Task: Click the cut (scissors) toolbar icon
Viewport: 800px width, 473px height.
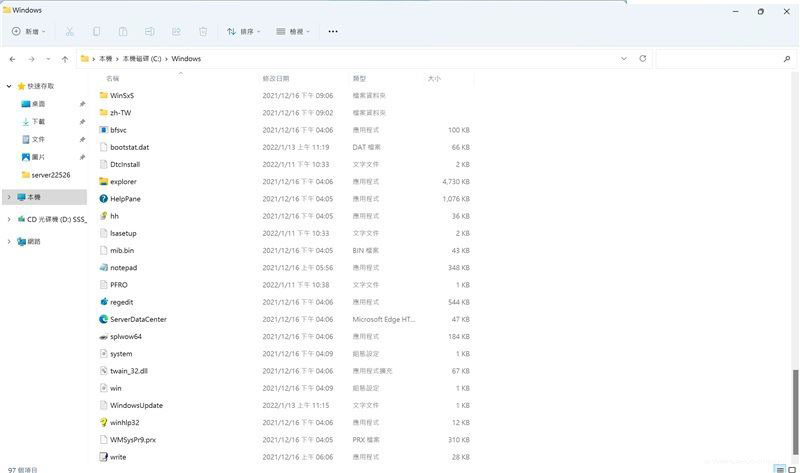Action: coord(70,31)
